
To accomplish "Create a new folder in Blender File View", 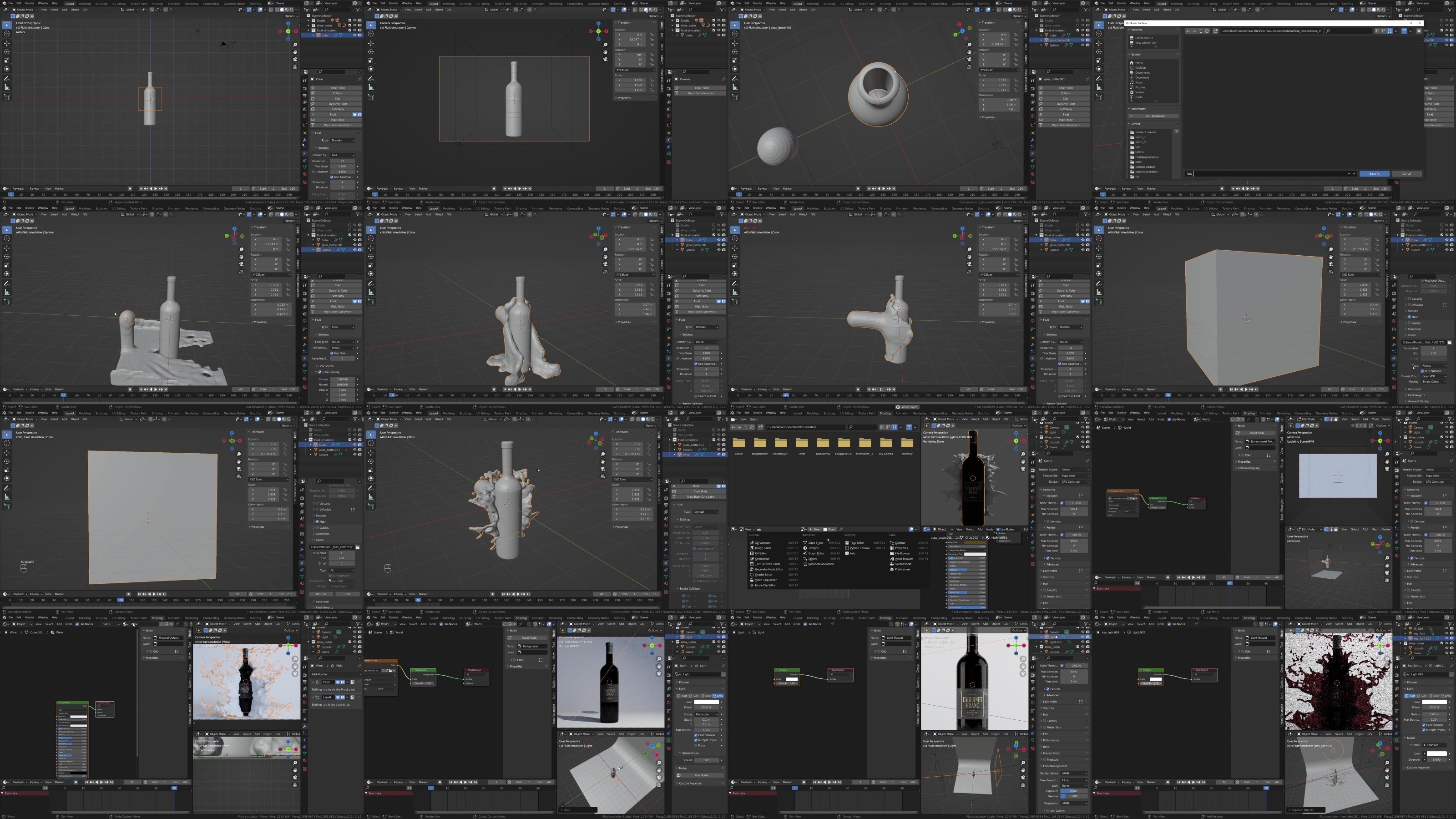I will point(1215,31).
